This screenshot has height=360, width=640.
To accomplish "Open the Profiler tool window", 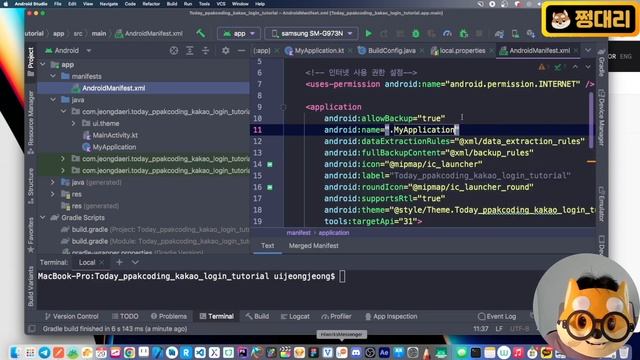I will tap(336, 316).
